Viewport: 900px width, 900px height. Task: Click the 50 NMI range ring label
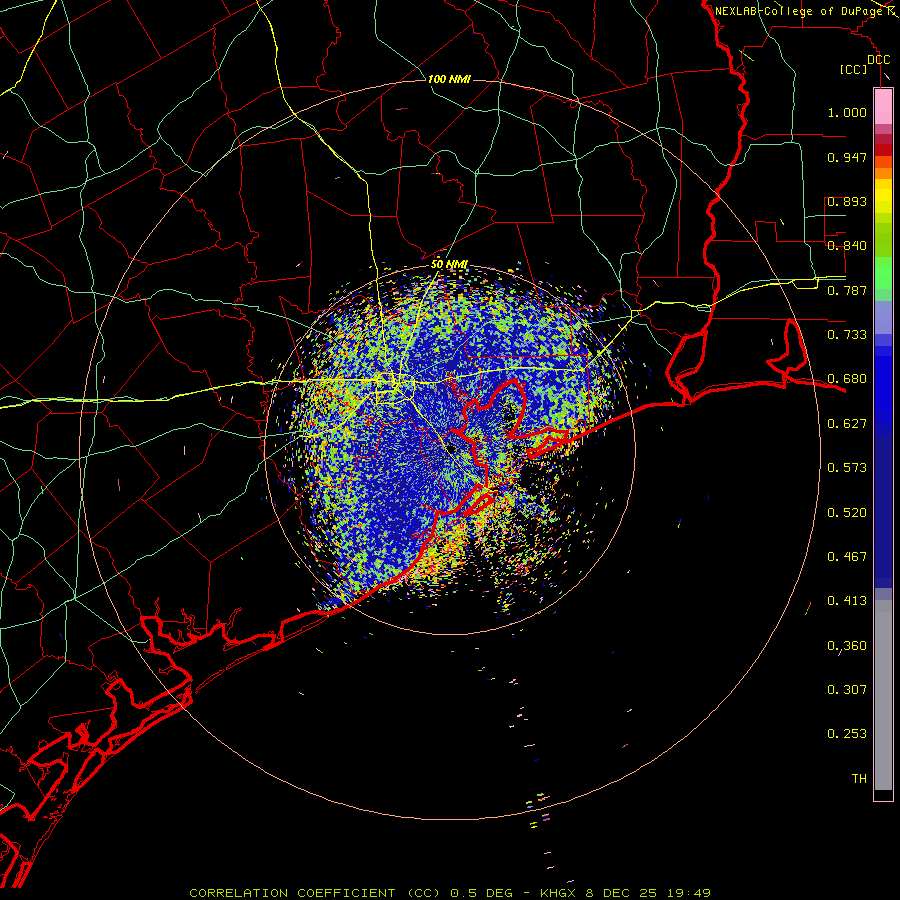pyautogui.click(x=449, y=265)
